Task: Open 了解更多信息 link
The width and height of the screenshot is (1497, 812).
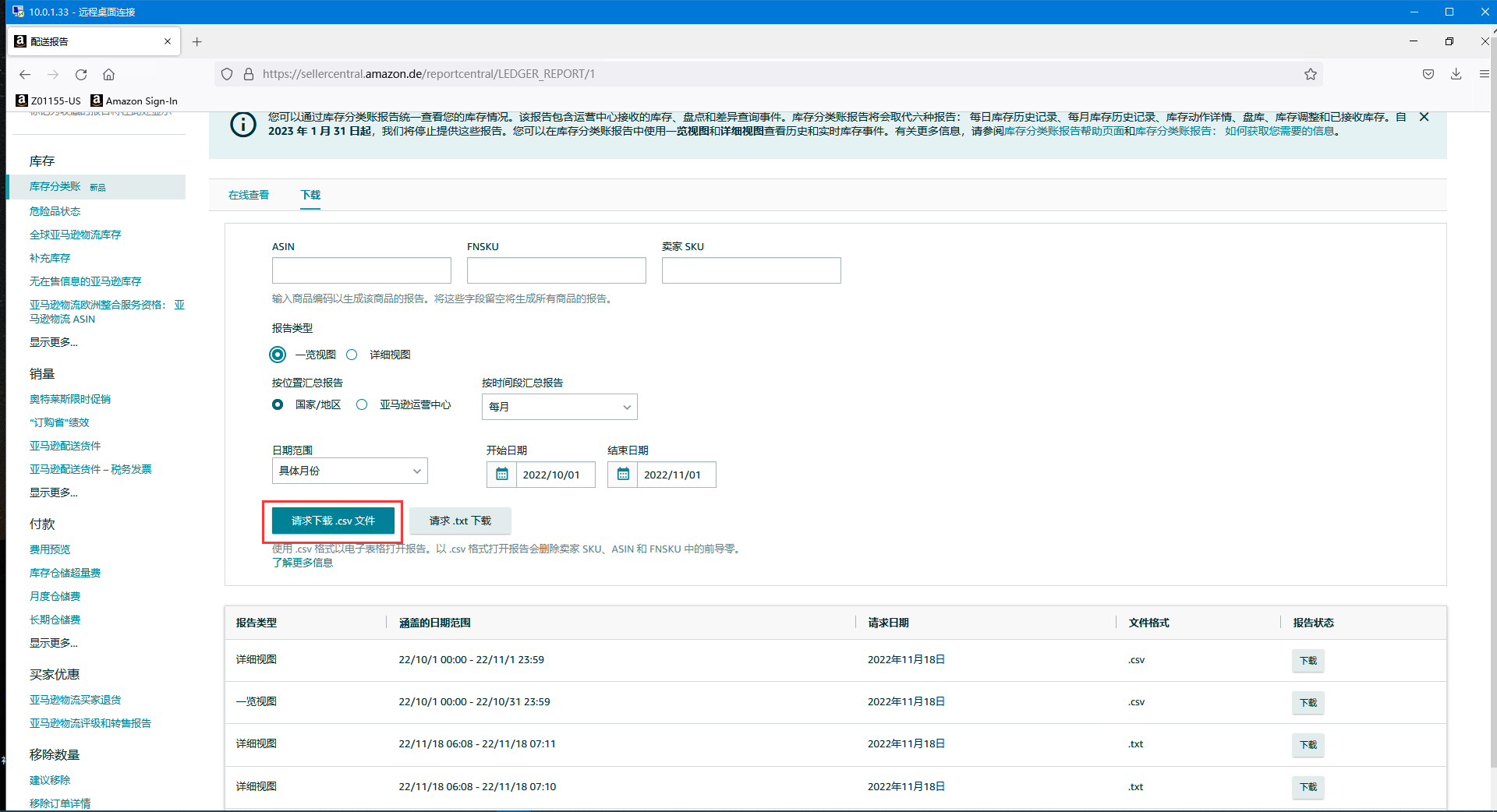Action: click(303, 563)
